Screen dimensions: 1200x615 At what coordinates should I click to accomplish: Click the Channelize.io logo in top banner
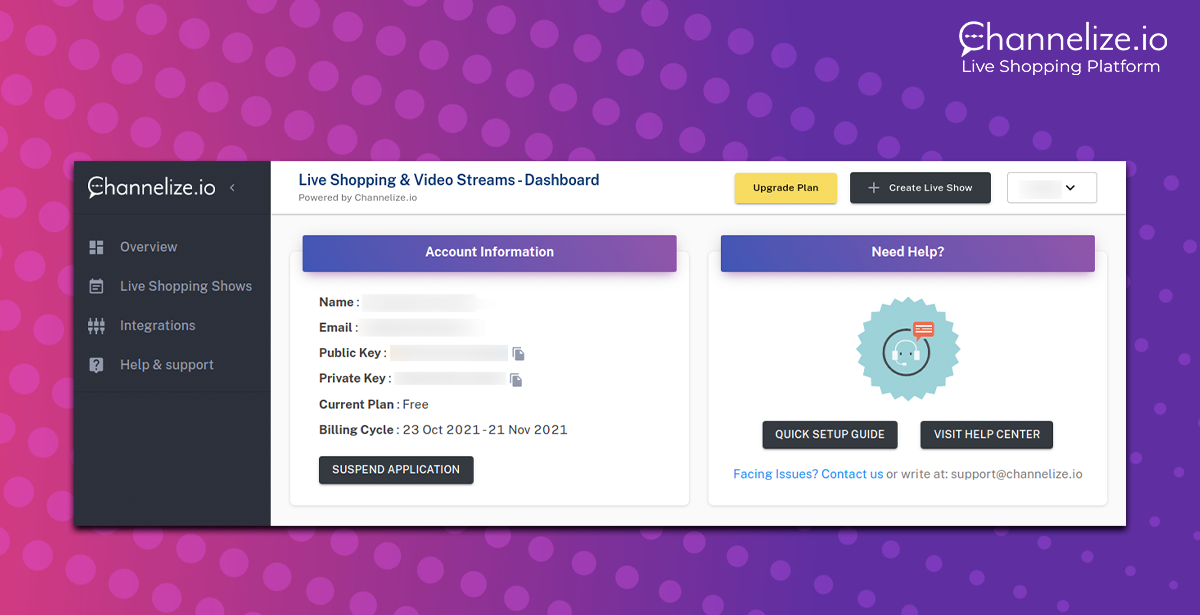[x=1063, y=39]
